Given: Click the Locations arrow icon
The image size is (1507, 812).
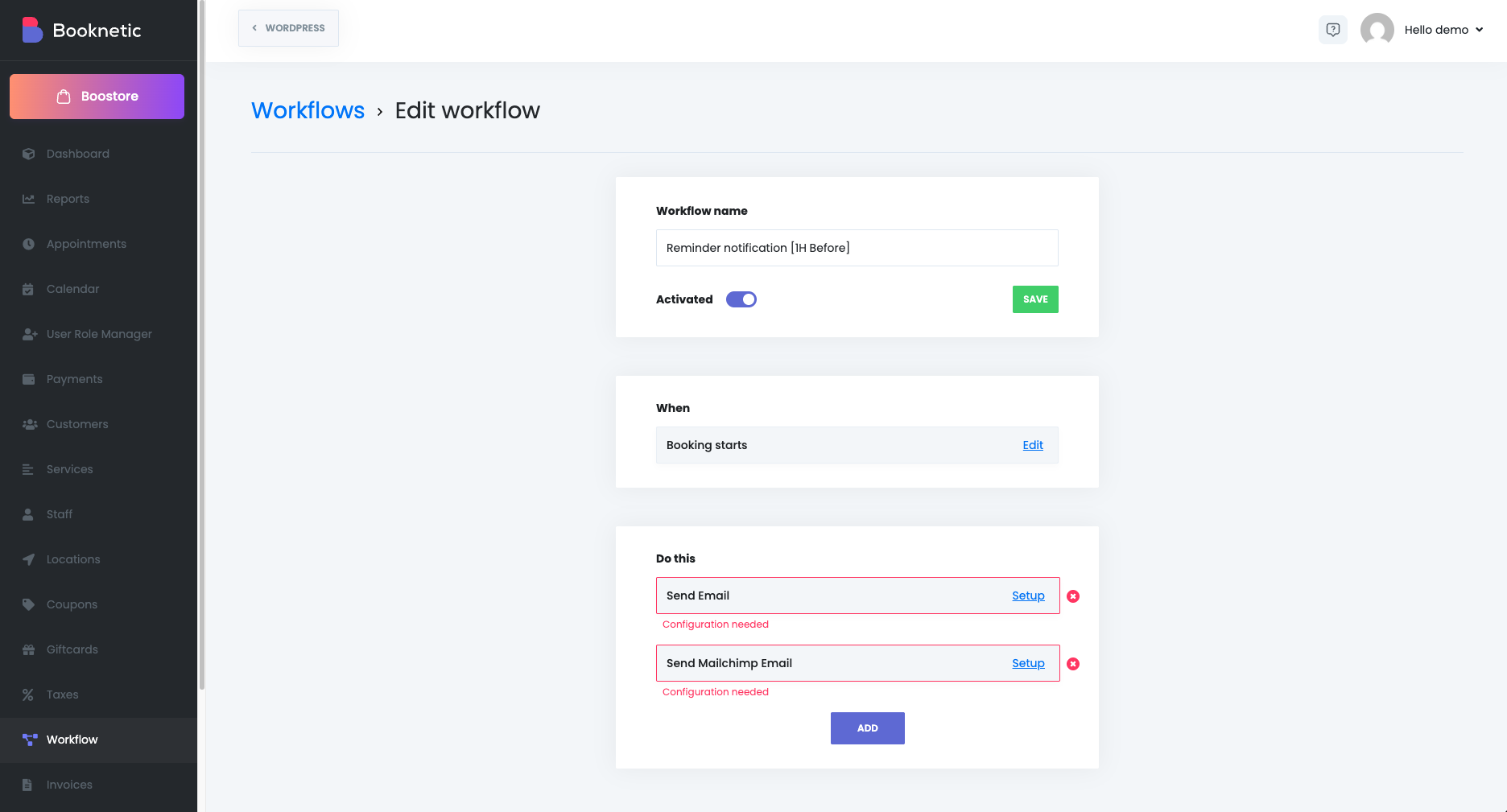Looking at the screenshot, I should (29, 559).
